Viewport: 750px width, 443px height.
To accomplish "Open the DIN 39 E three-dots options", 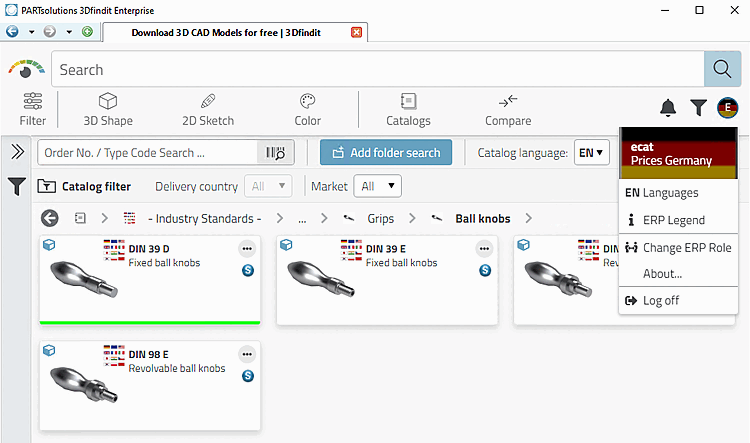I will [x=484, y=249].
